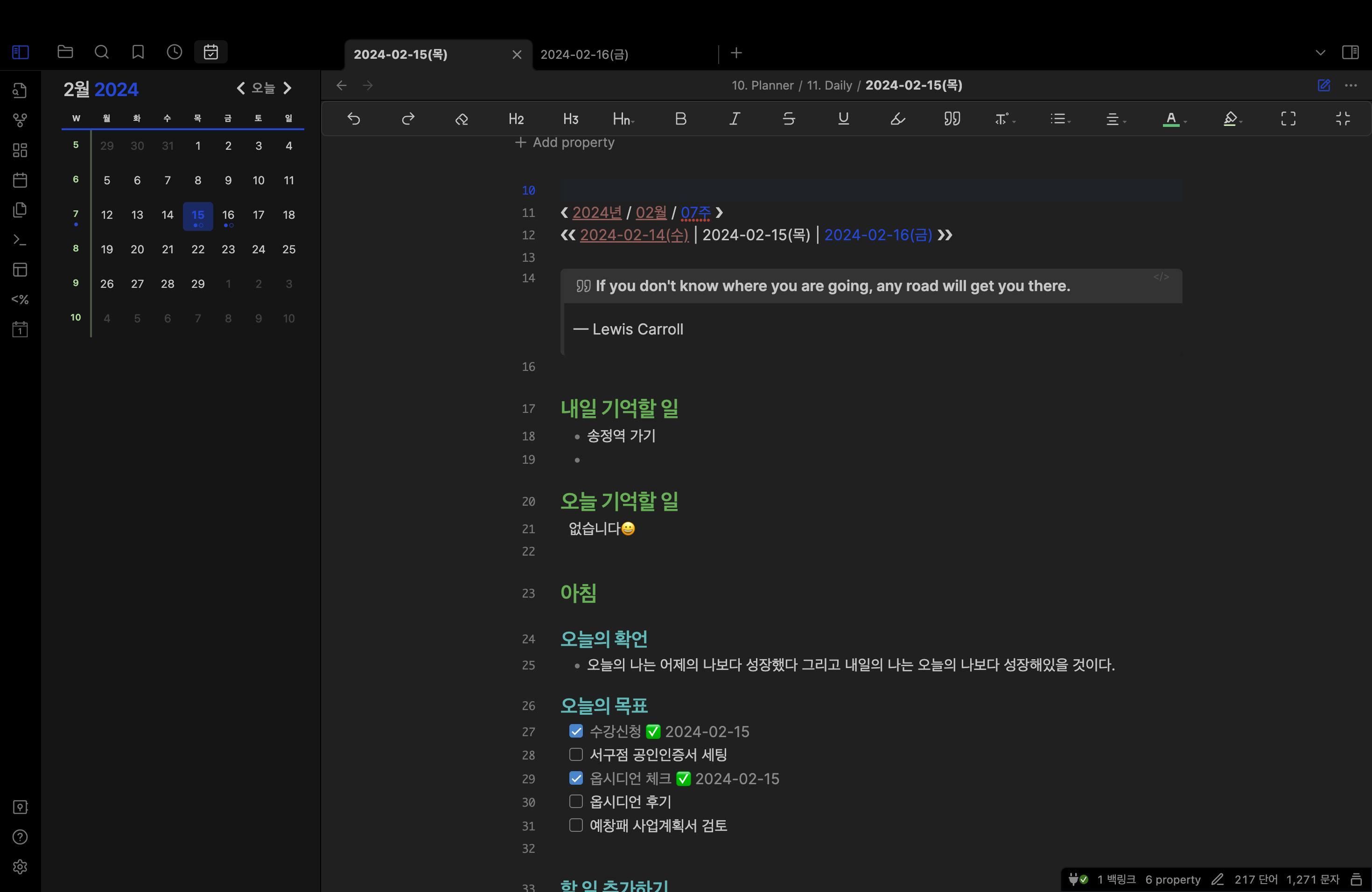This screenshot has width=1372, height=892.
Task: Select the calendar view tab icon
Action: tap(211, 52)
